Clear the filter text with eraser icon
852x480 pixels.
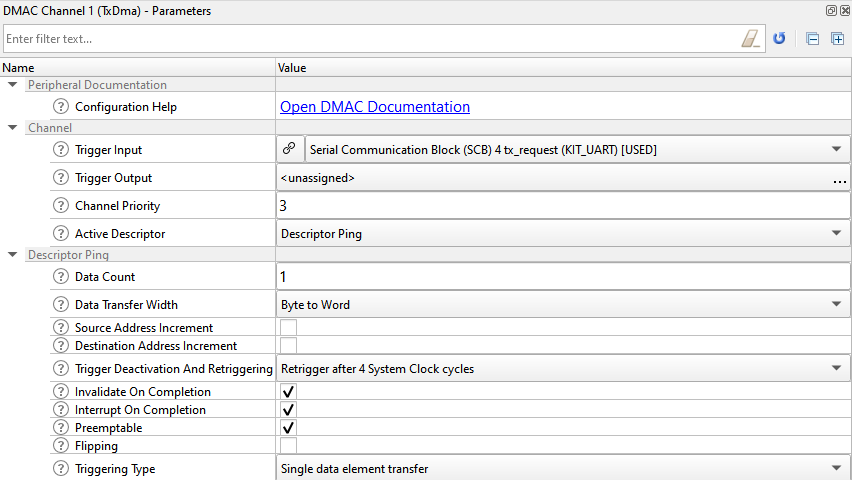750,39
